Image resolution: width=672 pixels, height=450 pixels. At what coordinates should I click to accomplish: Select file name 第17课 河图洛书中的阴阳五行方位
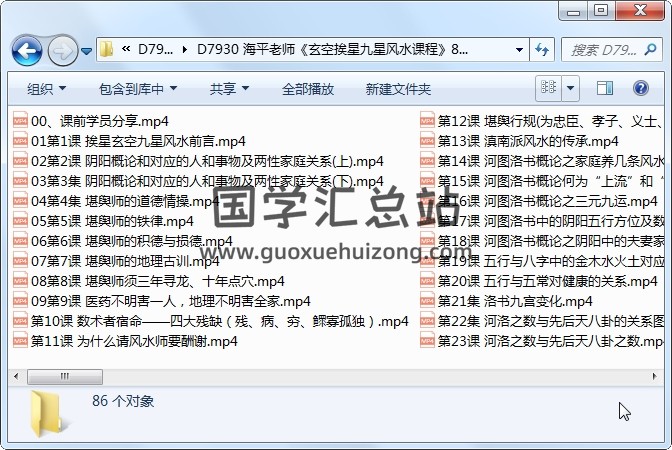(x=550, y=221)
